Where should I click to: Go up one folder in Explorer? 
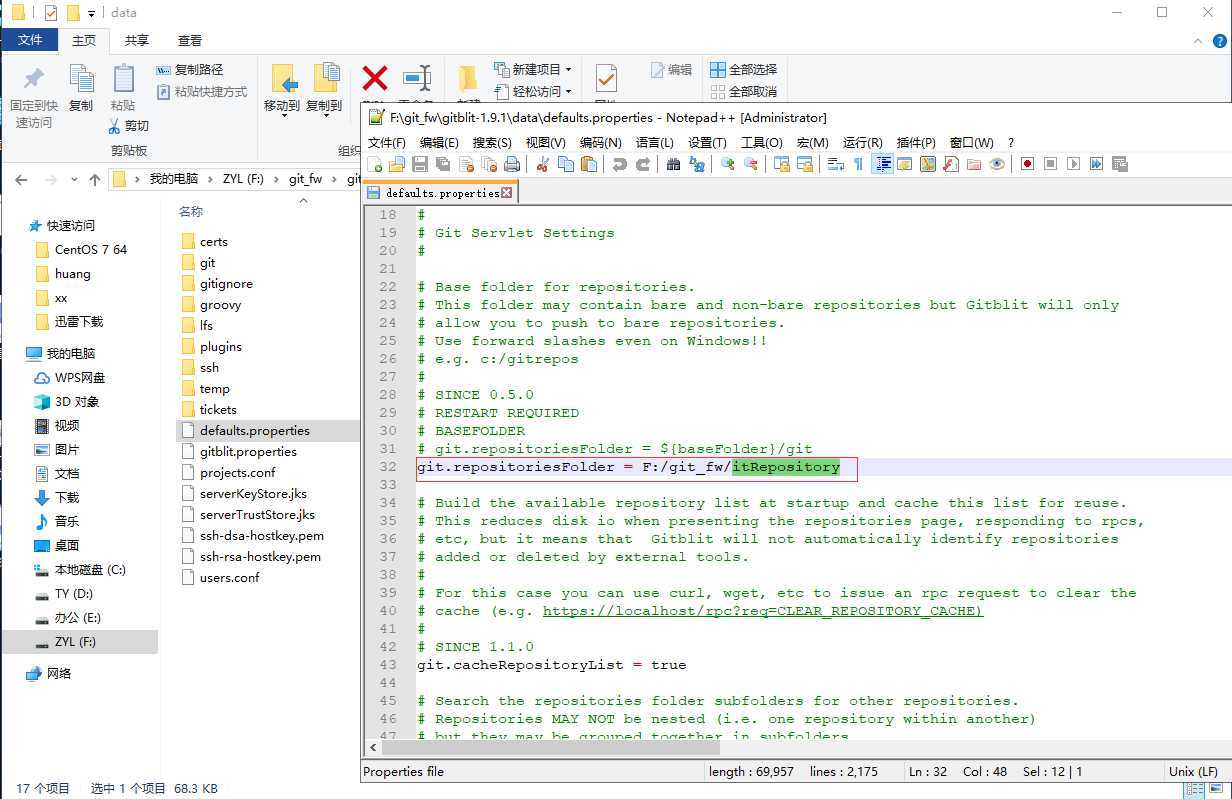(95, 180)
